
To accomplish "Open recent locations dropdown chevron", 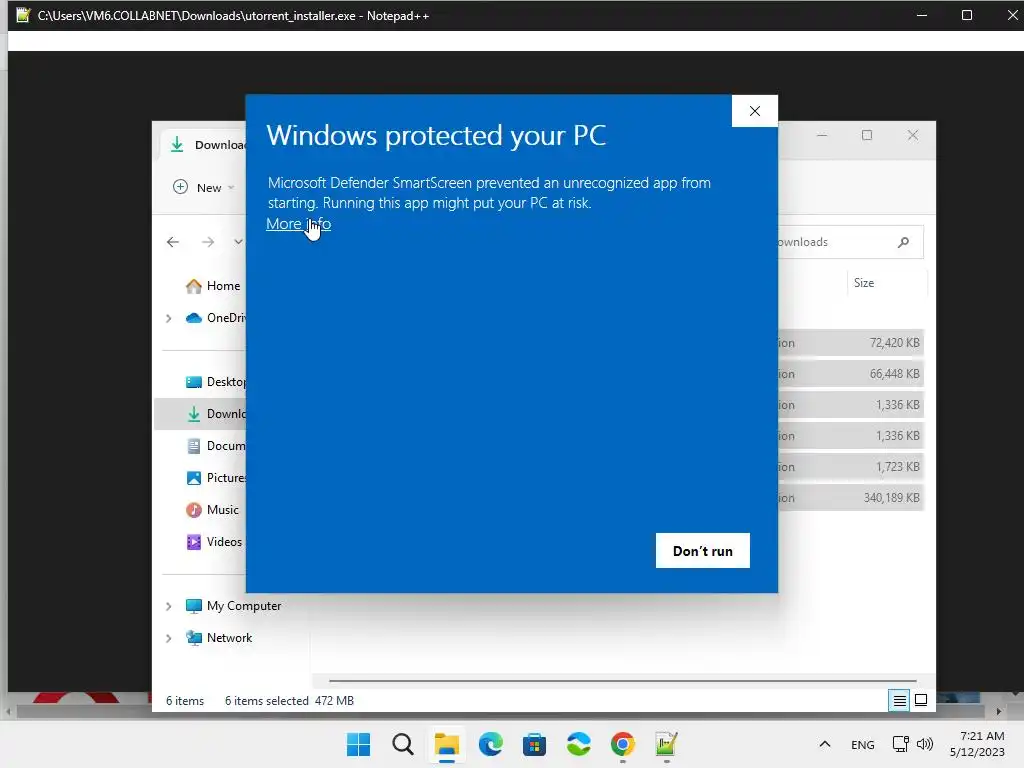I will (238, 242).
